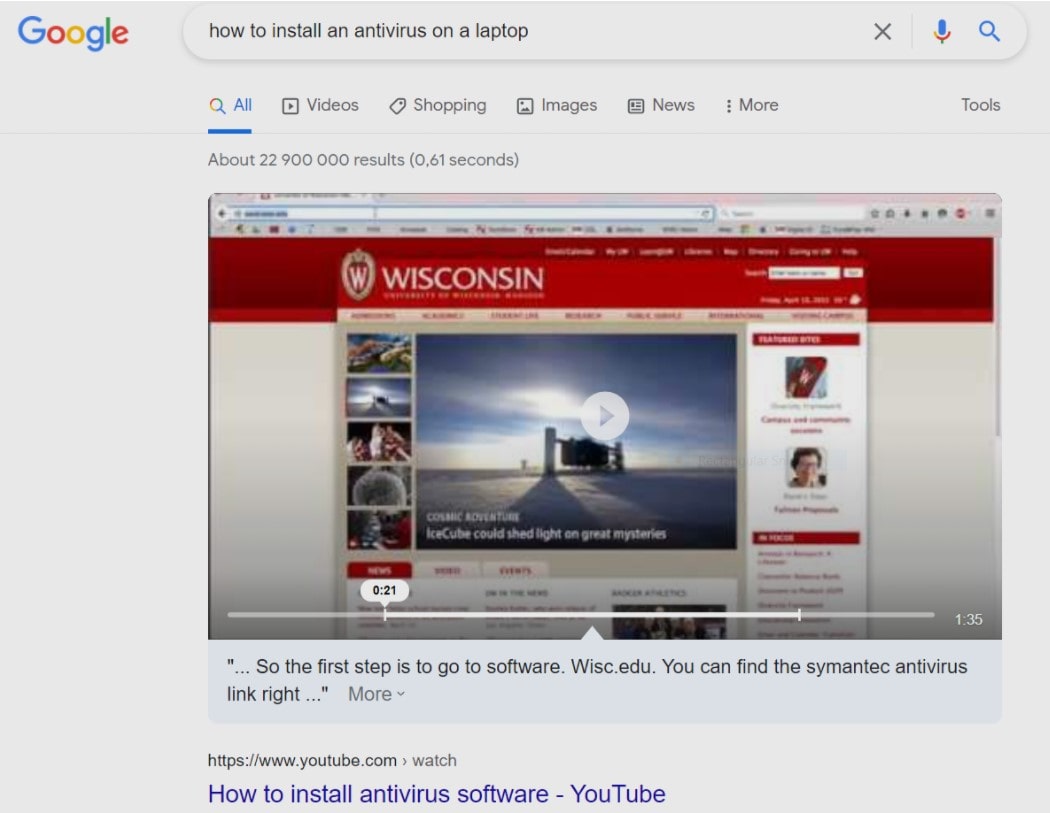Open the Shopping tab

(x=437, y=105)
